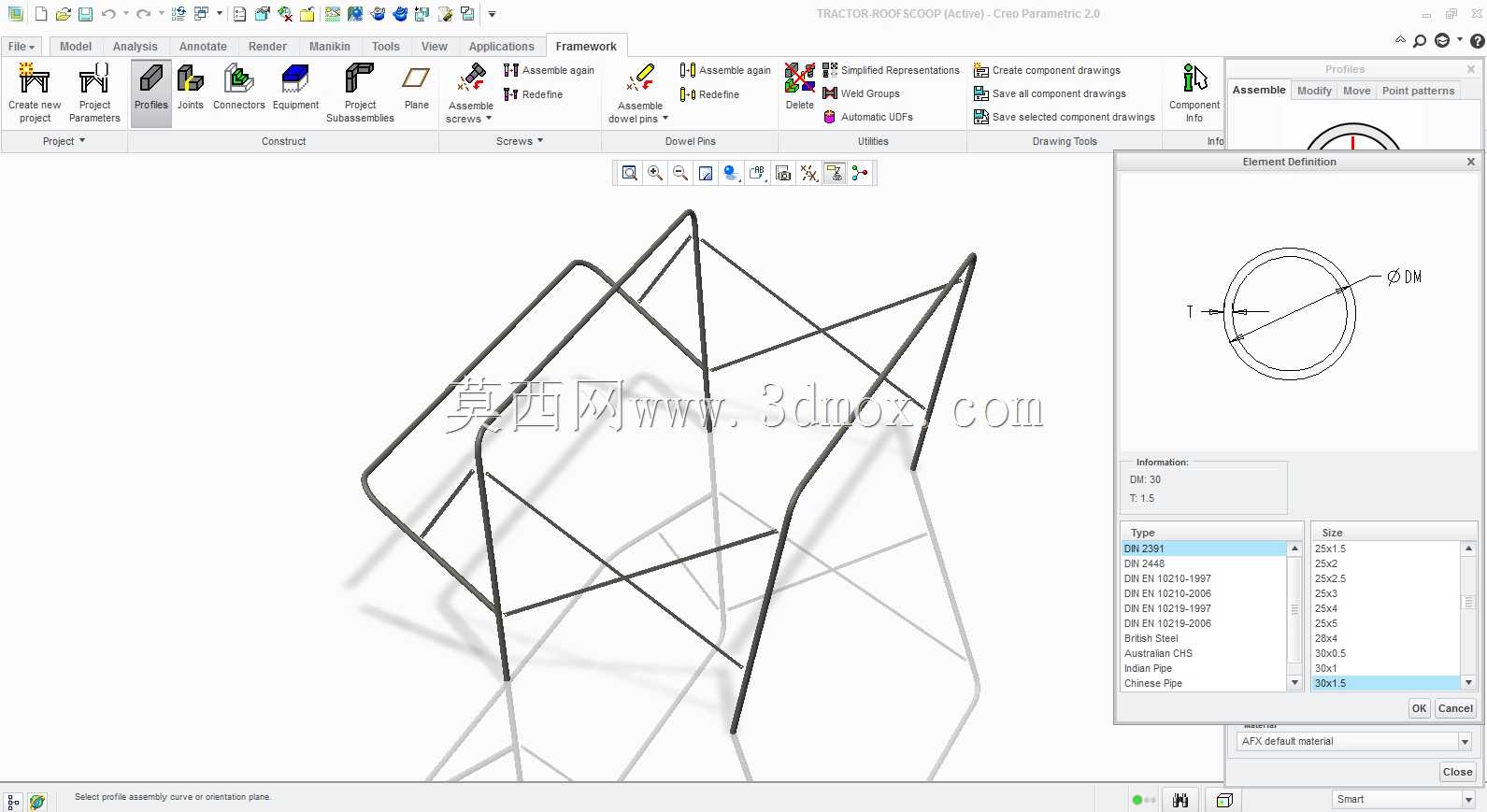Open the Applications ribbon tab
Screen dimensions: 1487x812
click(x=502, y=47)
